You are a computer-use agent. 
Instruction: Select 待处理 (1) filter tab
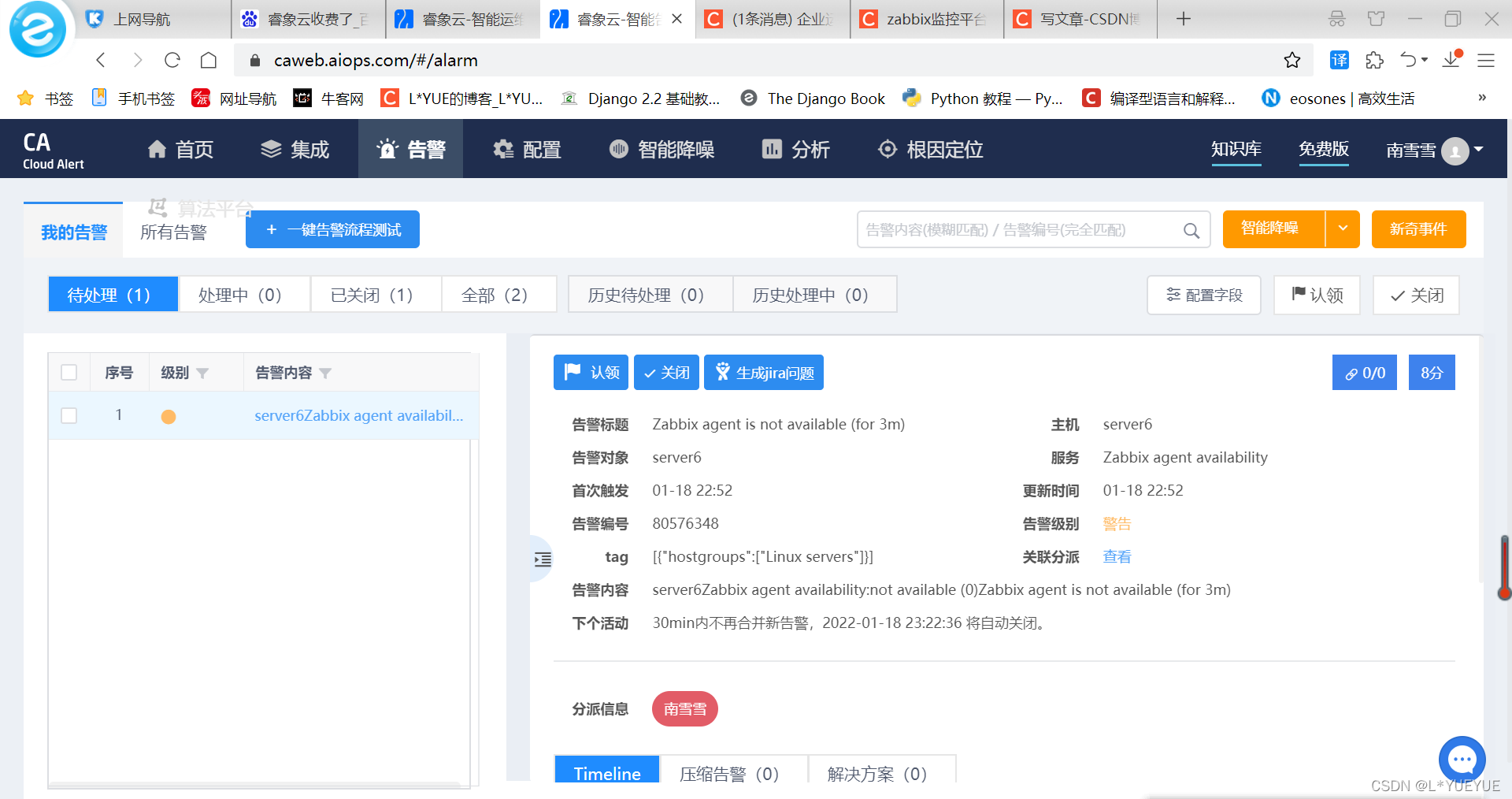(x=113, y=295)
